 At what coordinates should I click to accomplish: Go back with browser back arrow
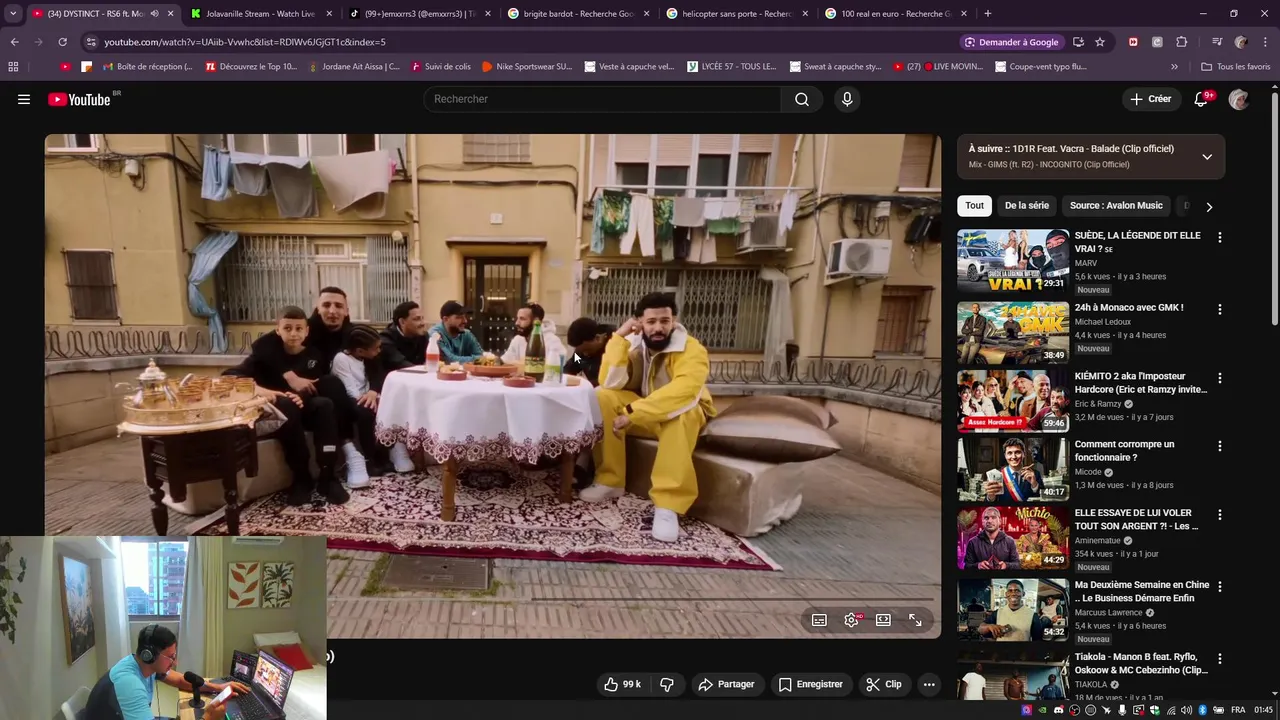click(x=14, y=42)
